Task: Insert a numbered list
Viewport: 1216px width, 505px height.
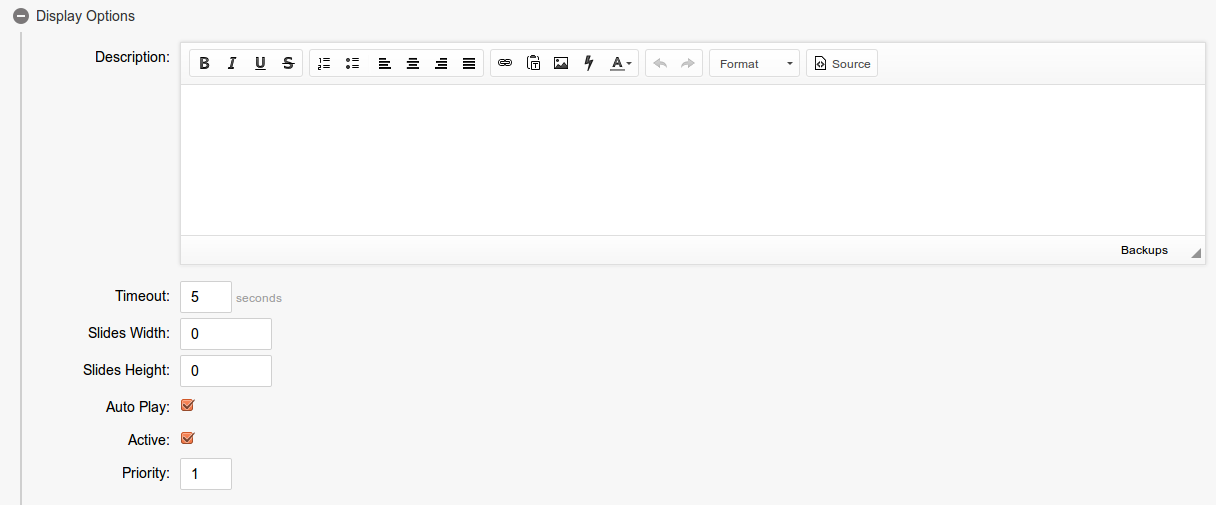Action: (324, 64)
